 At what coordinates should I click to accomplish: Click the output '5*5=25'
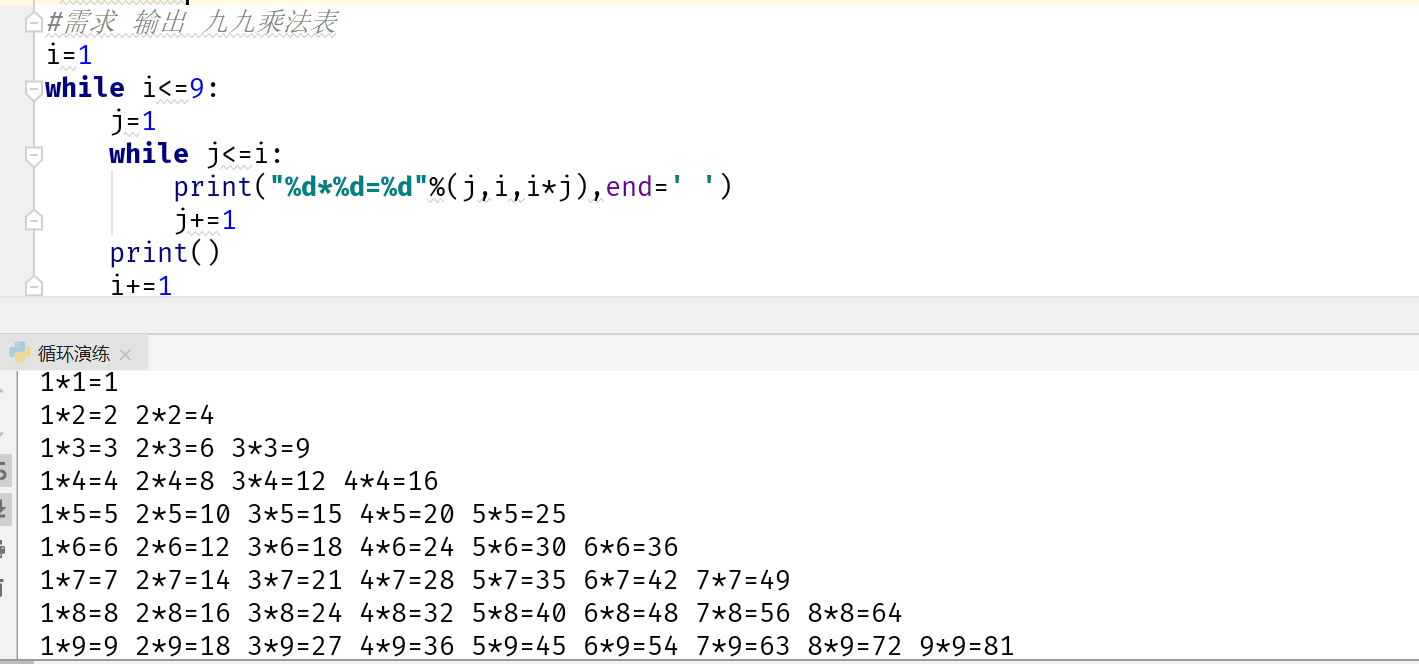pyautogui.click(x=519, y=514)
